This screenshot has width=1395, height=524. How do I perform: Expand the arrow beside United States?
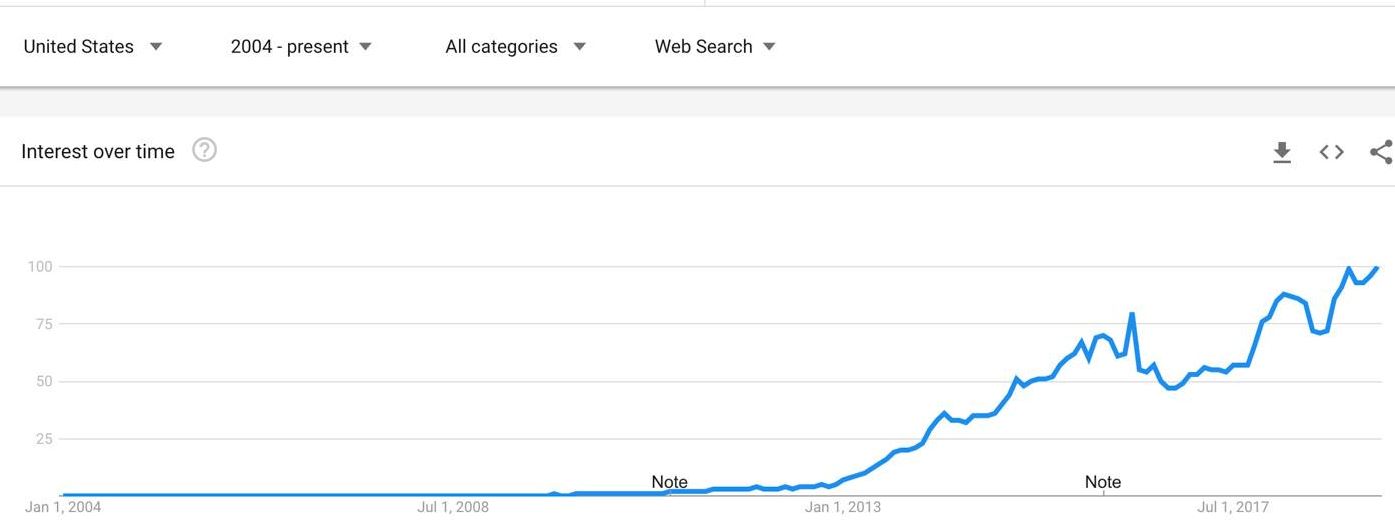(156, 46)
